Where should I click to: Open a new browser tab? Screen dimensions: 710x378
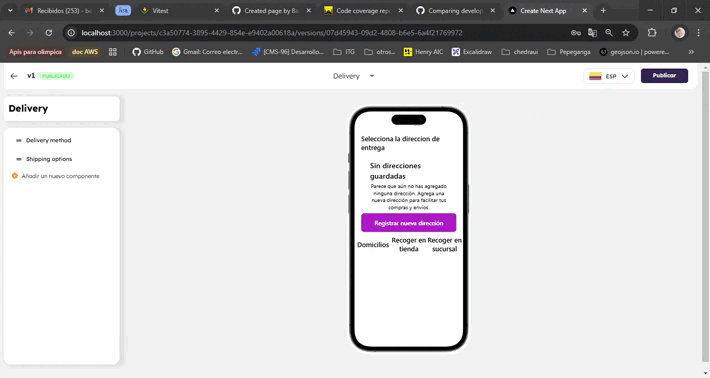[x=603, y=10]
